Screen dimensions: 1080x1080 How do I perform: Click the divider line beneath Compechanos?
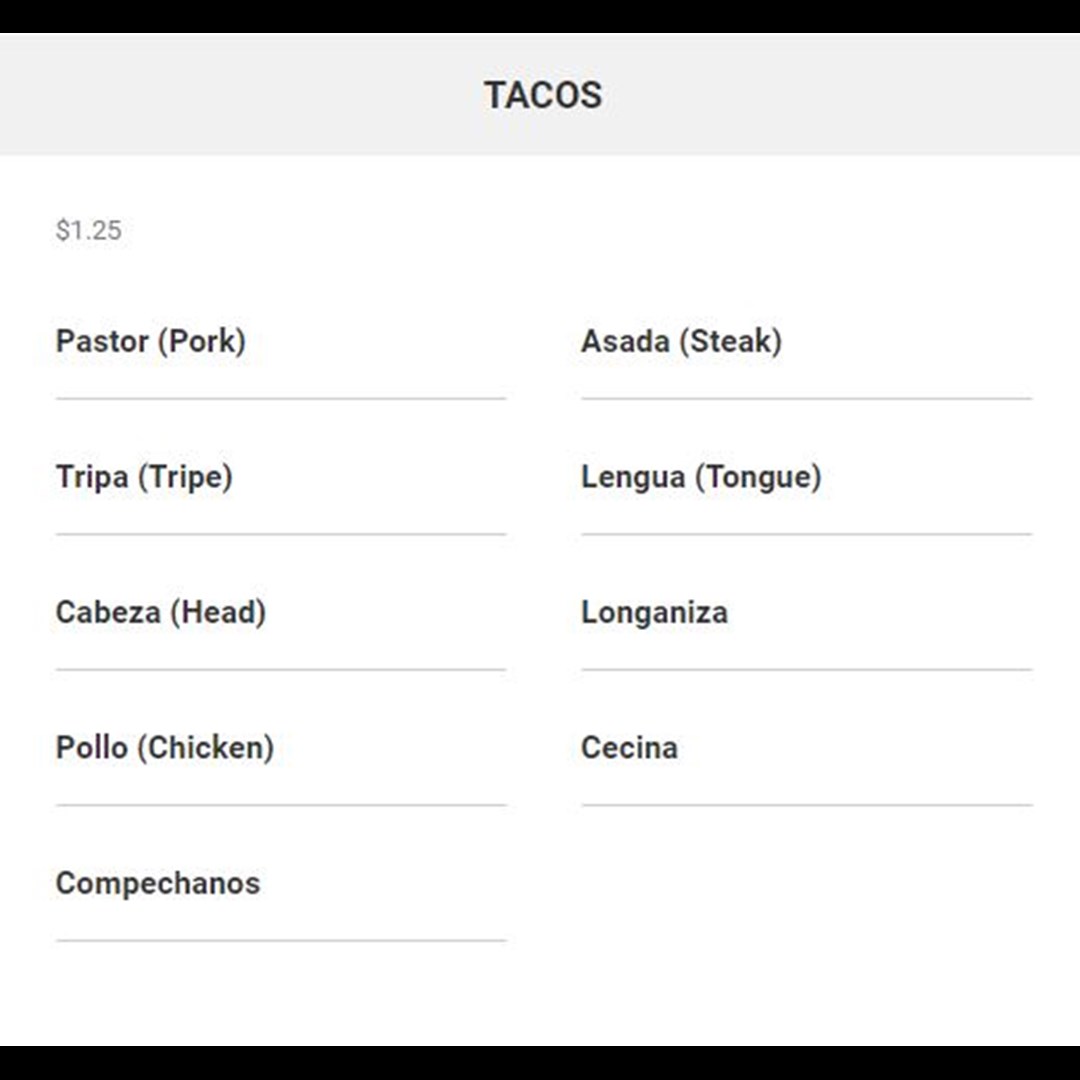click(x=281, y=940)
